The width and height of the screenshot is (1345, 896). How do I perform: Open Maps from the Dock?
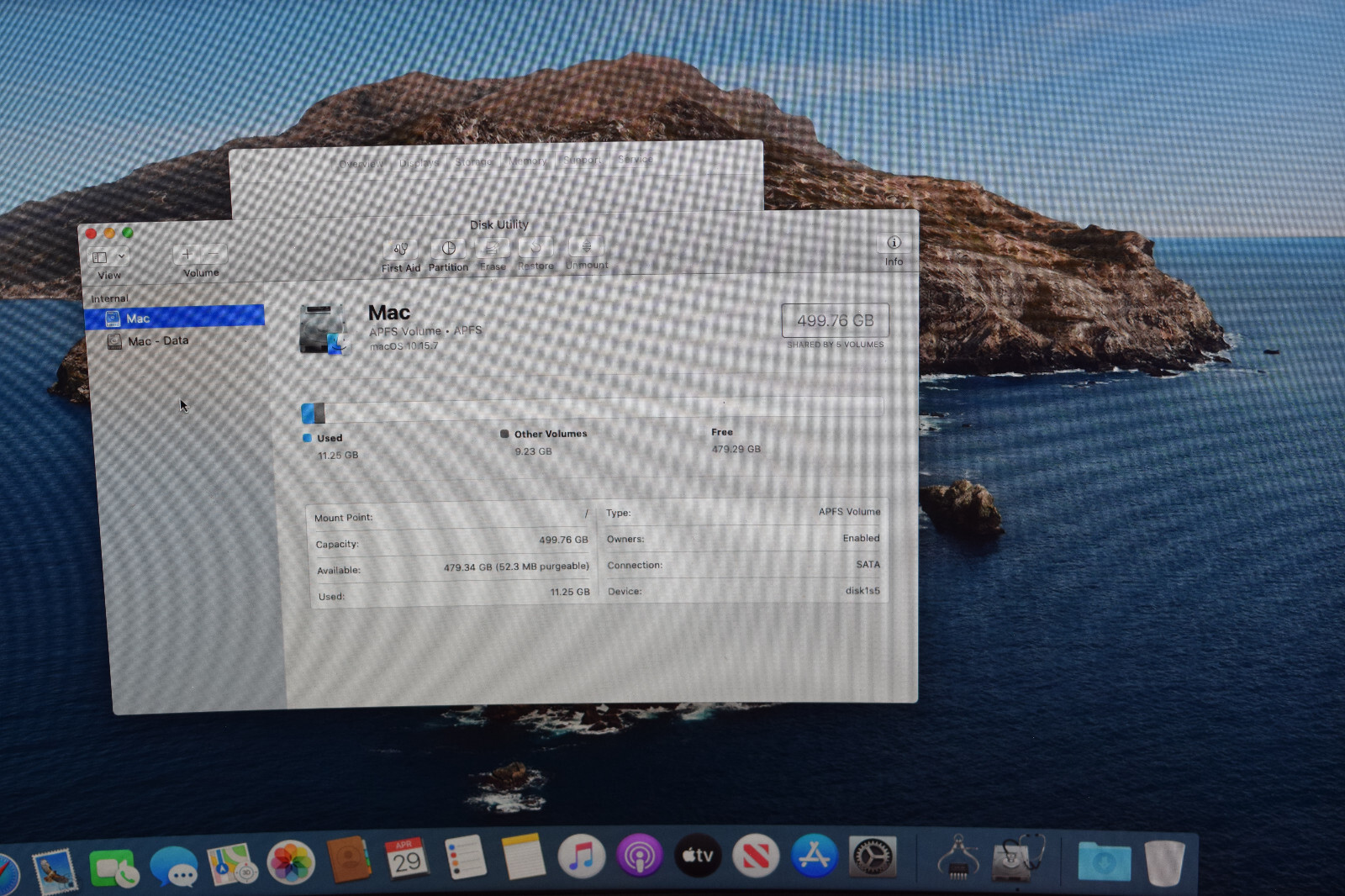pos(232,864)
